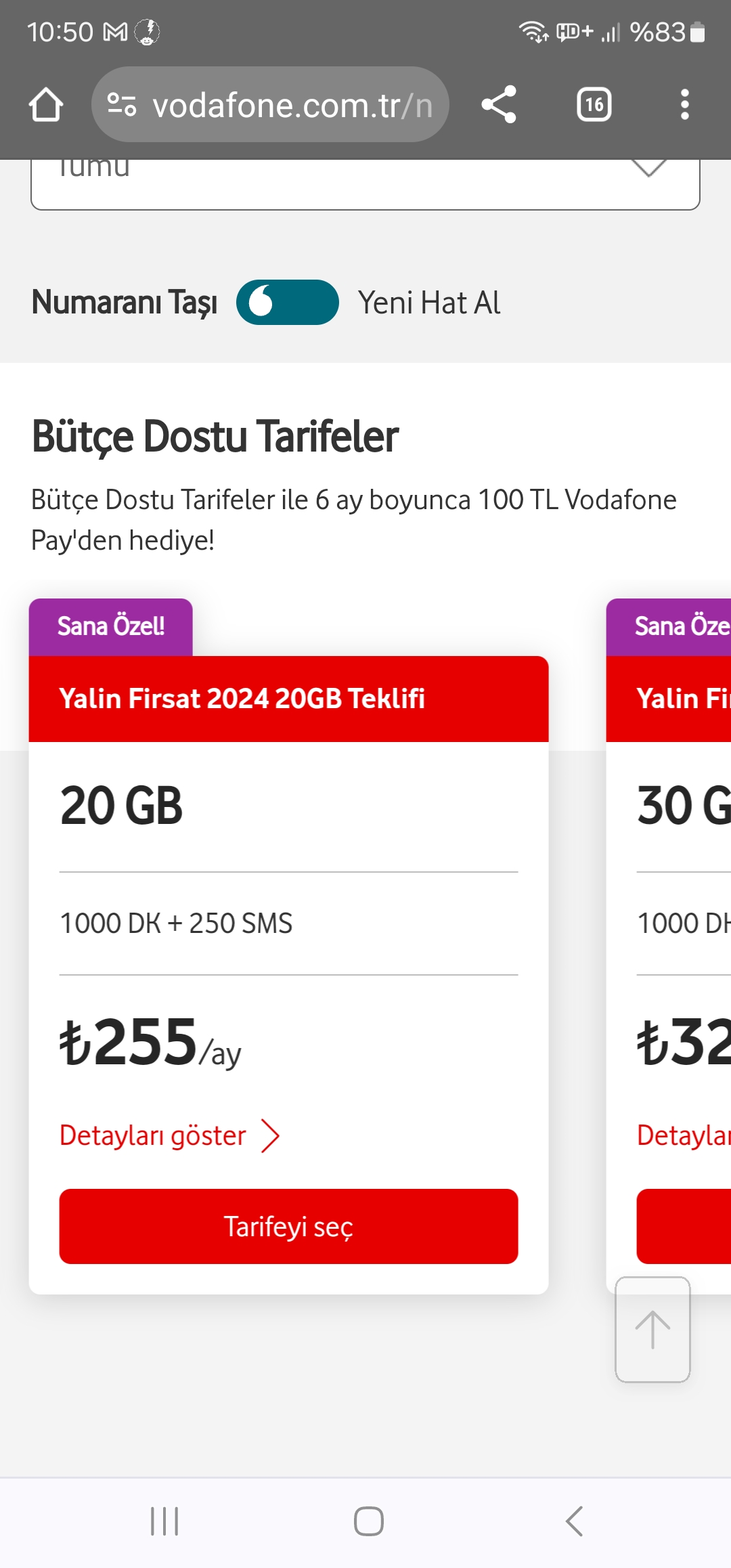The image size is (731, 1568).
Task: Tap the browser home icon
Action: (x=46, y=105)
